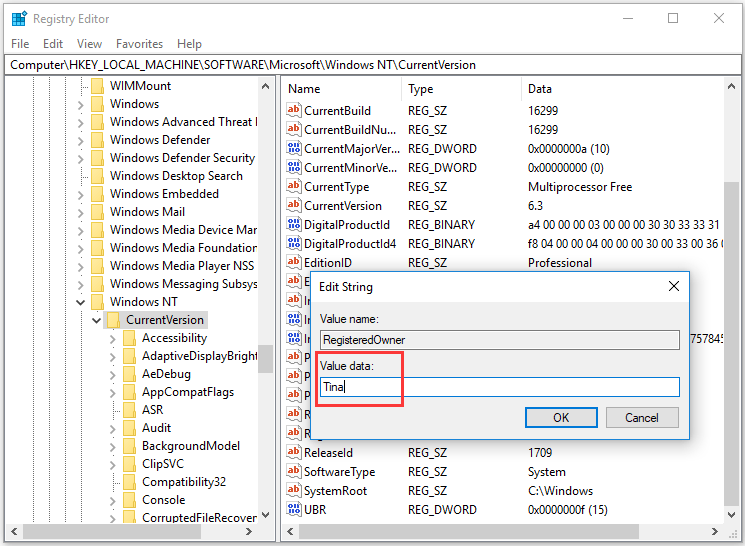Click the 'Professional' data cell
Viewport: 745px width, 546px height.
pos(560,263)
